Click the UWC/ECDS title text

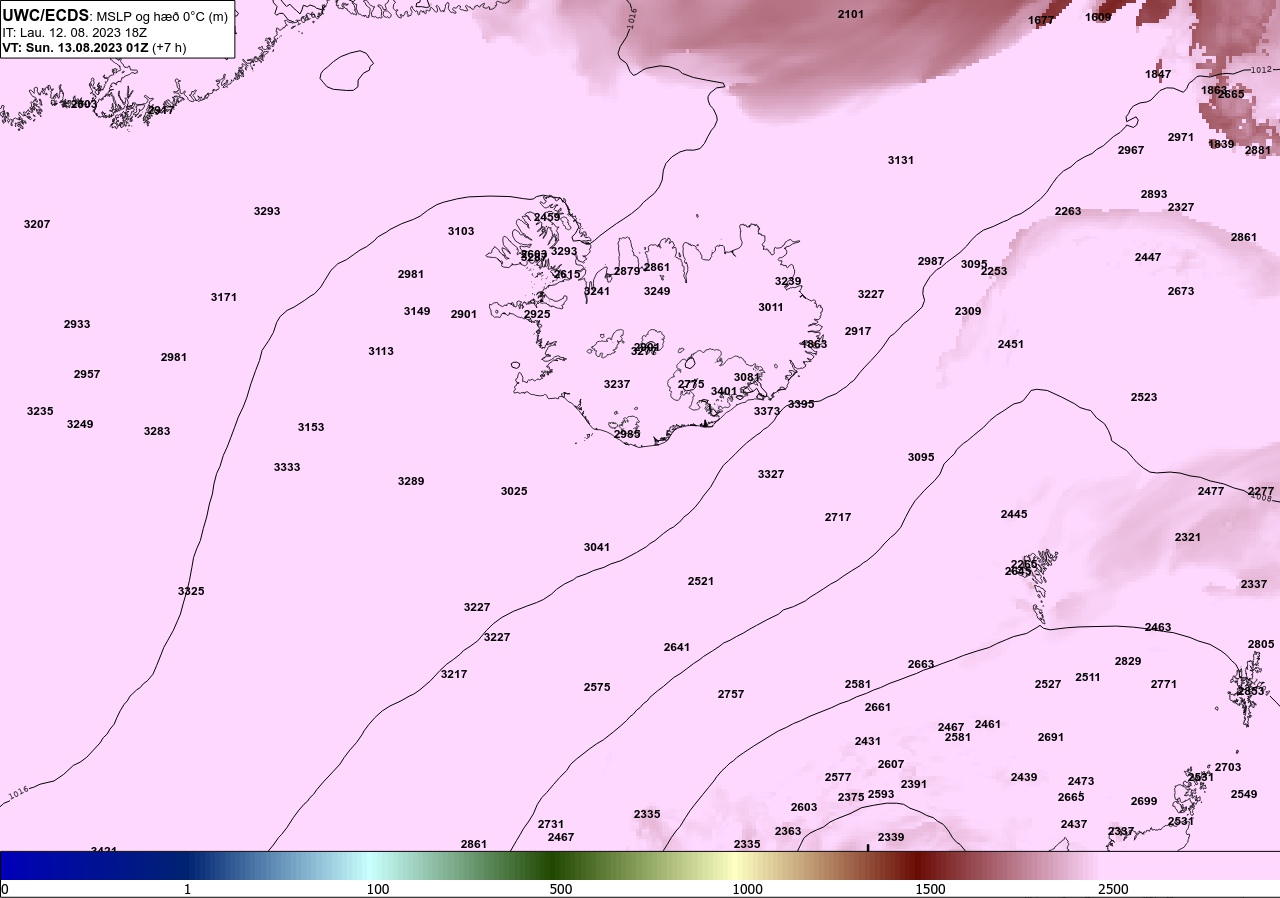click(x=46, y=15)
